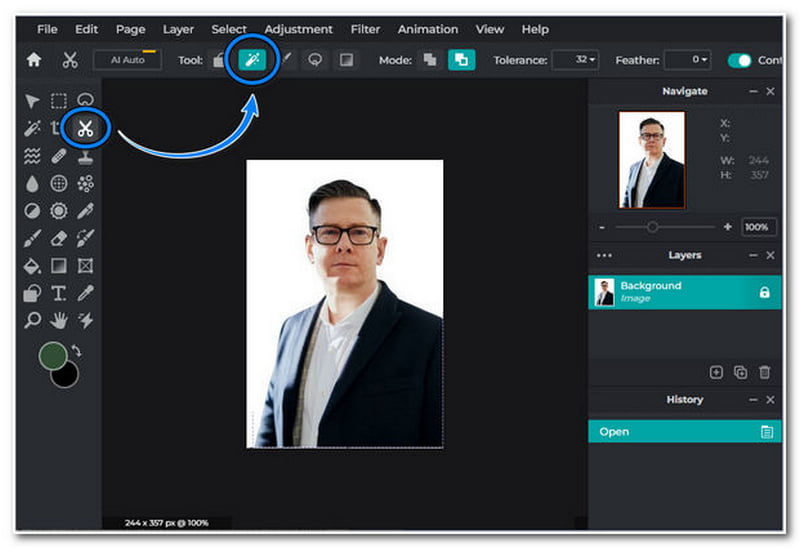Select the Text tool
This screenshot has height=548, width=800.
click(x=59, y=293)
